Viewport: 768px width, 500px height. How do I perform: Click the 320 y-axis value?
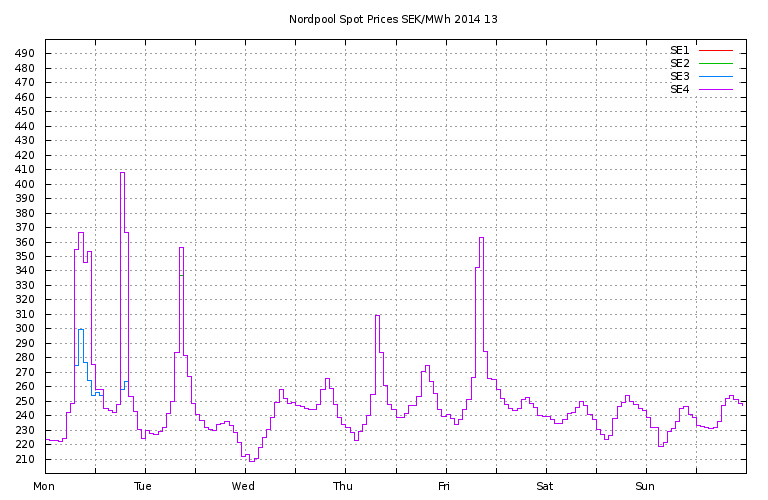coord(24,299)
